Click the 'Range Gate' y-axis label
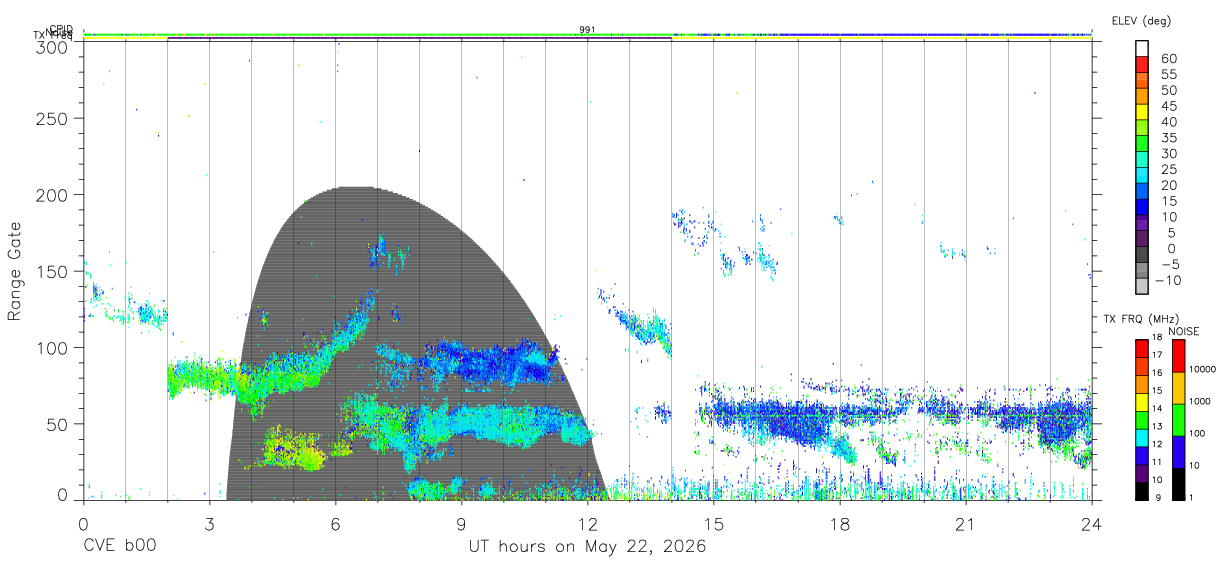The height and width of the screenshot is (567, 1228). (15, 271)
